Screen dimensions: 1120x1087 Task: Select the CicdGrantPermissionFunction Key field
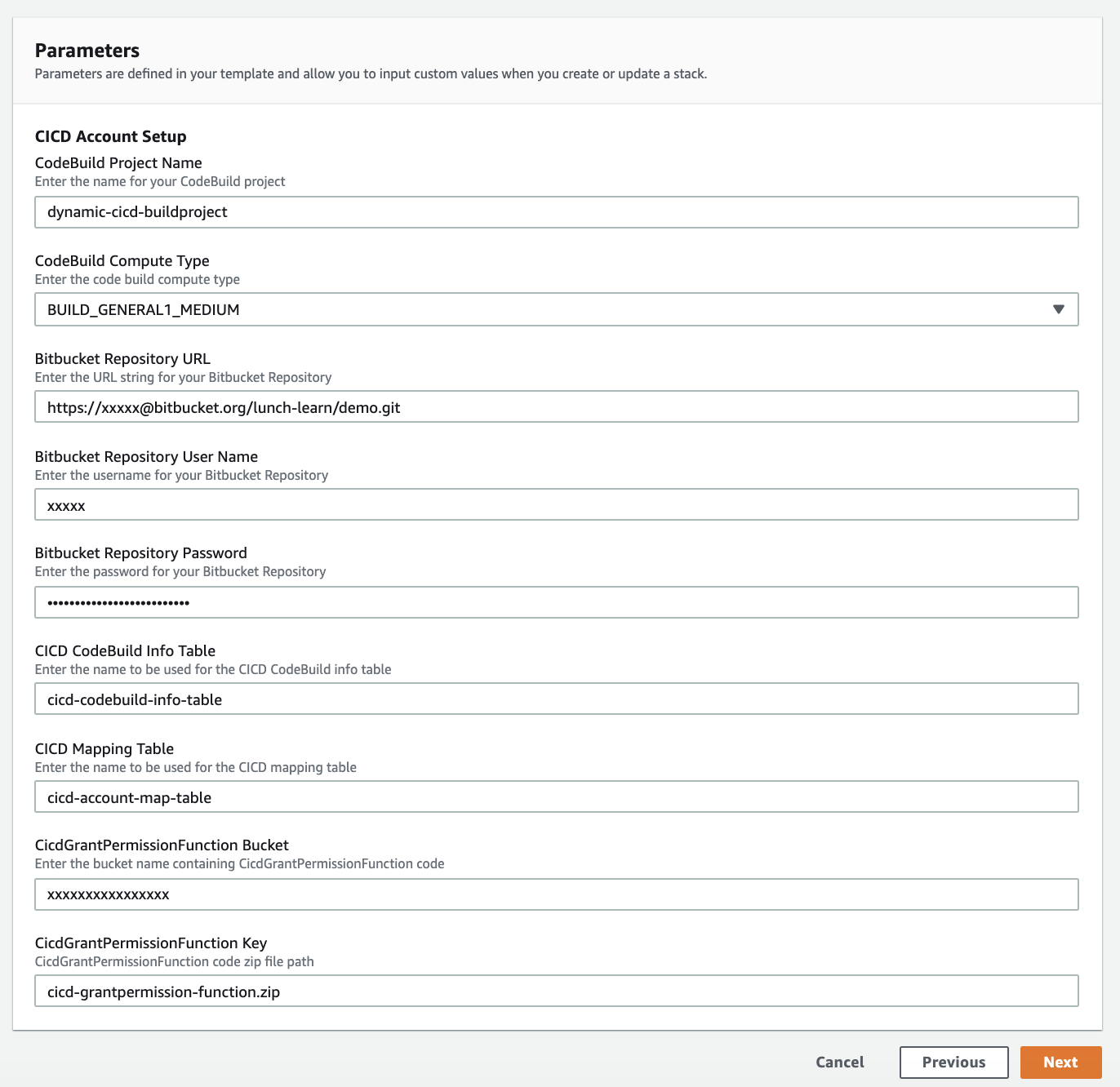[555, 992]
